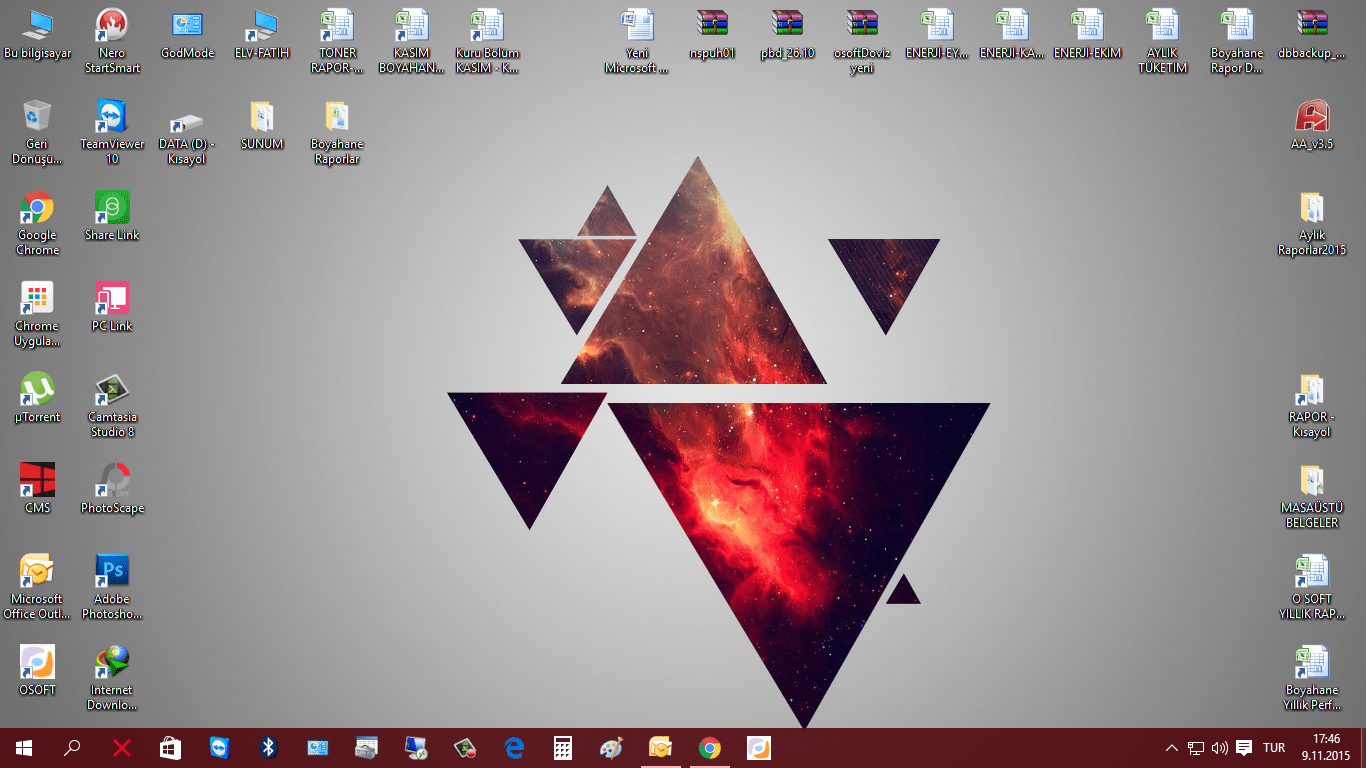This screenshot has width=1366, height=768.
Task: Open the Bu bilgisayar desktop icon
Action: (x=37, y=36)
